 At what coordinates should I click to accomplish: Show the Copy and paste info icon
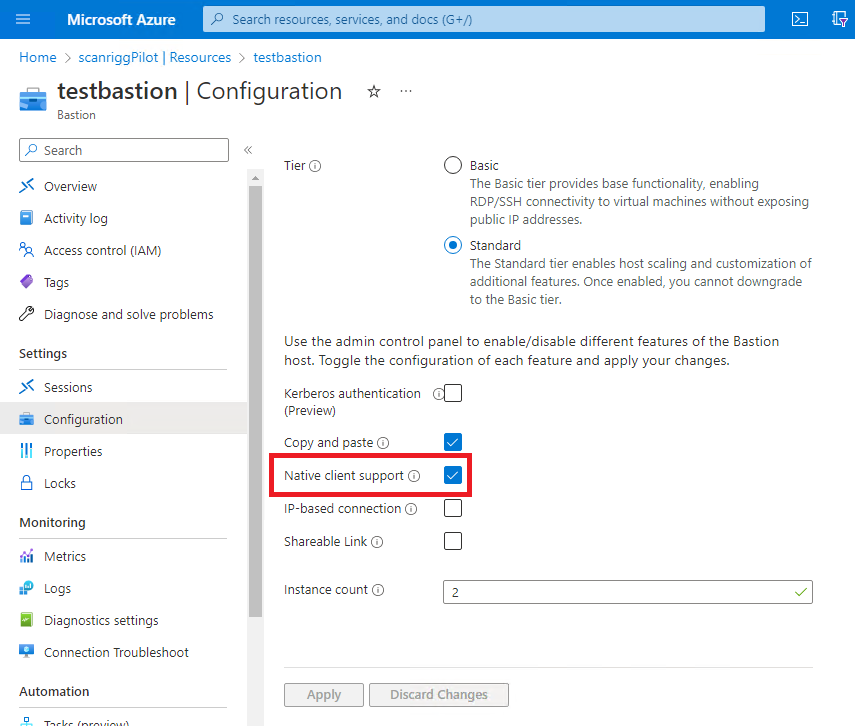(x=383, y=443)
